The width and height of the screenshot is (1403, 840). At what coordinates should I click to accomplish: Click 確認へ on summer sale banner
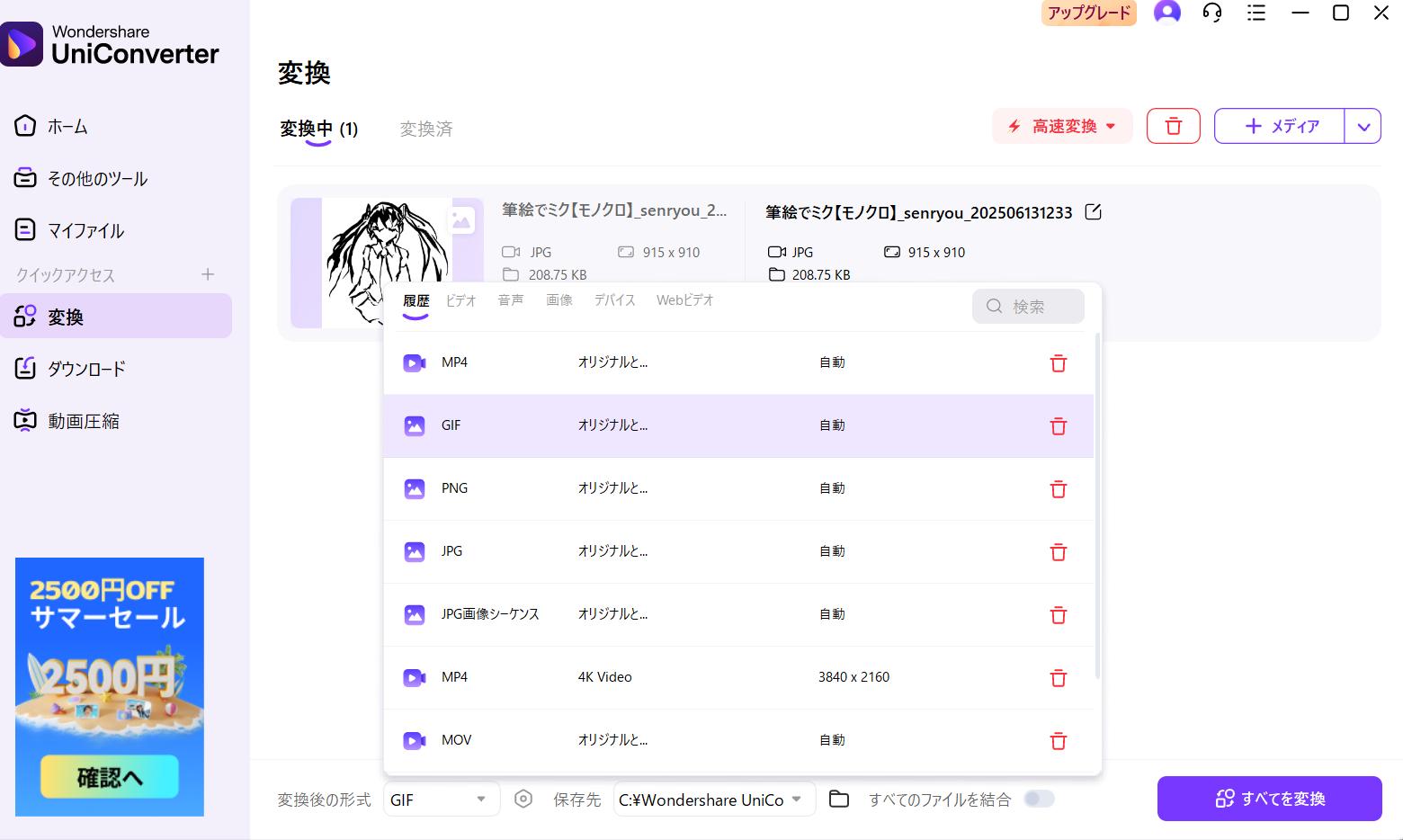point(110,776)
